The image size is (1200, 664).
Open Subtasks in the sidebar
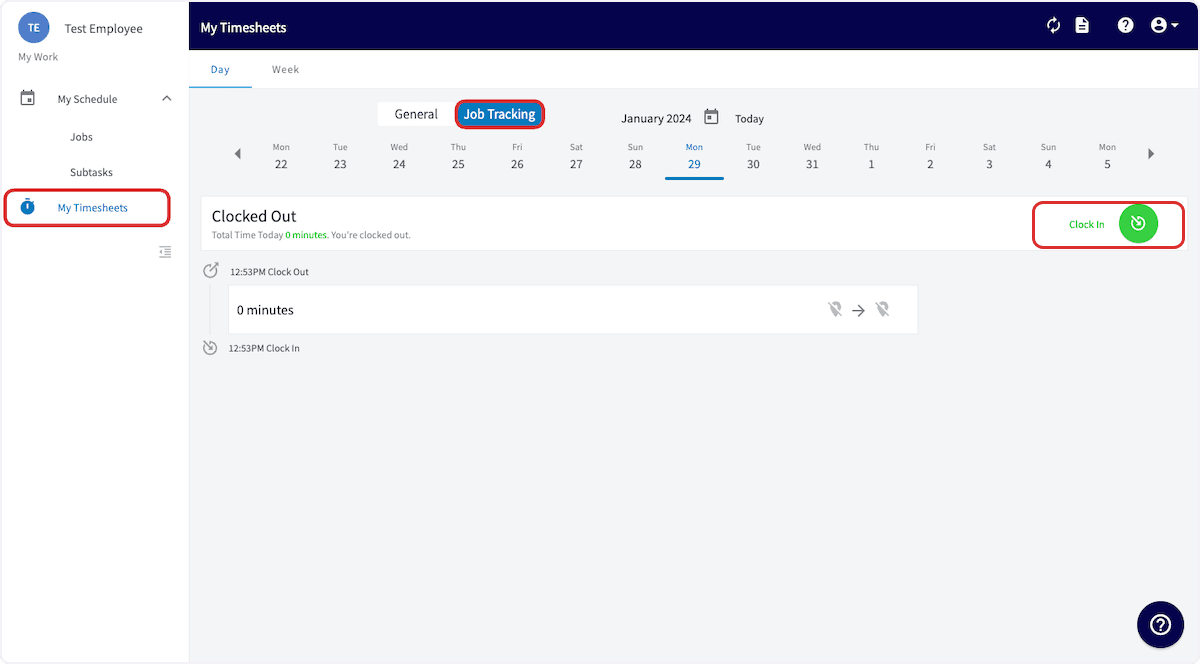pos(91,172)
